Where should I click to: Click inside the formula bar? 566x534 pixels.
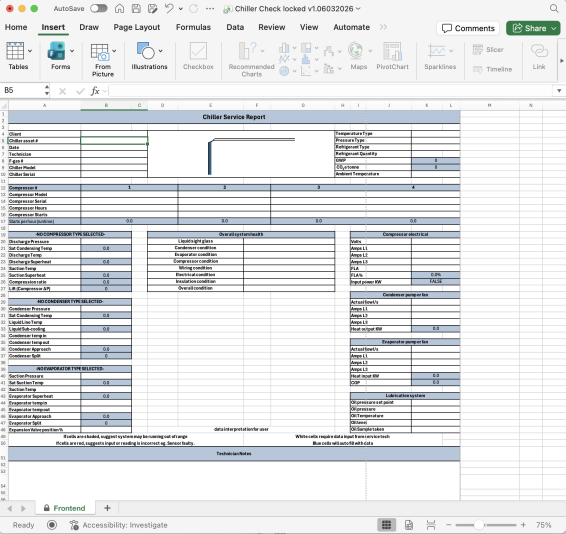pos(330,91)
